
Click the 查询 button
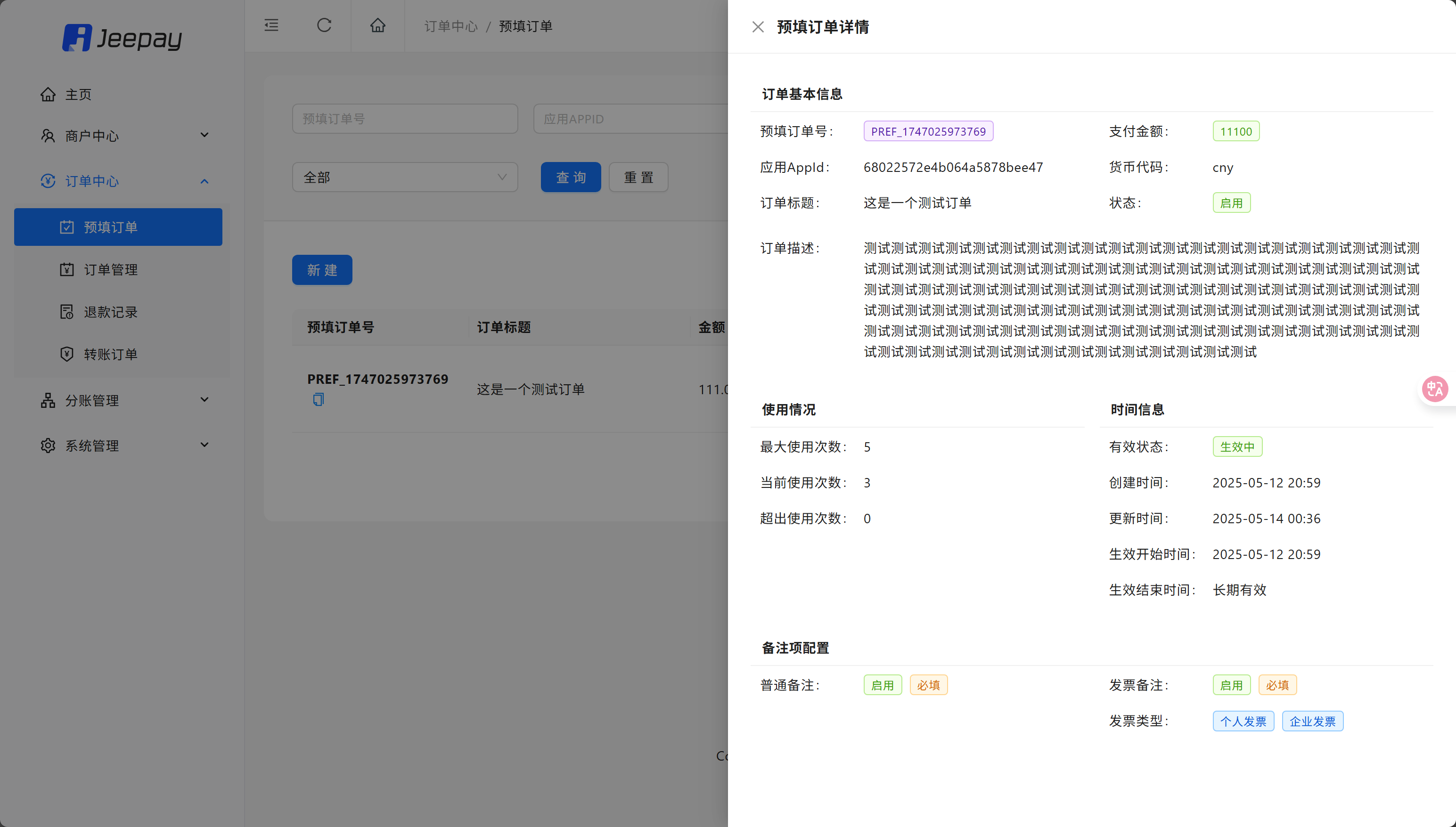coord(571,177)
